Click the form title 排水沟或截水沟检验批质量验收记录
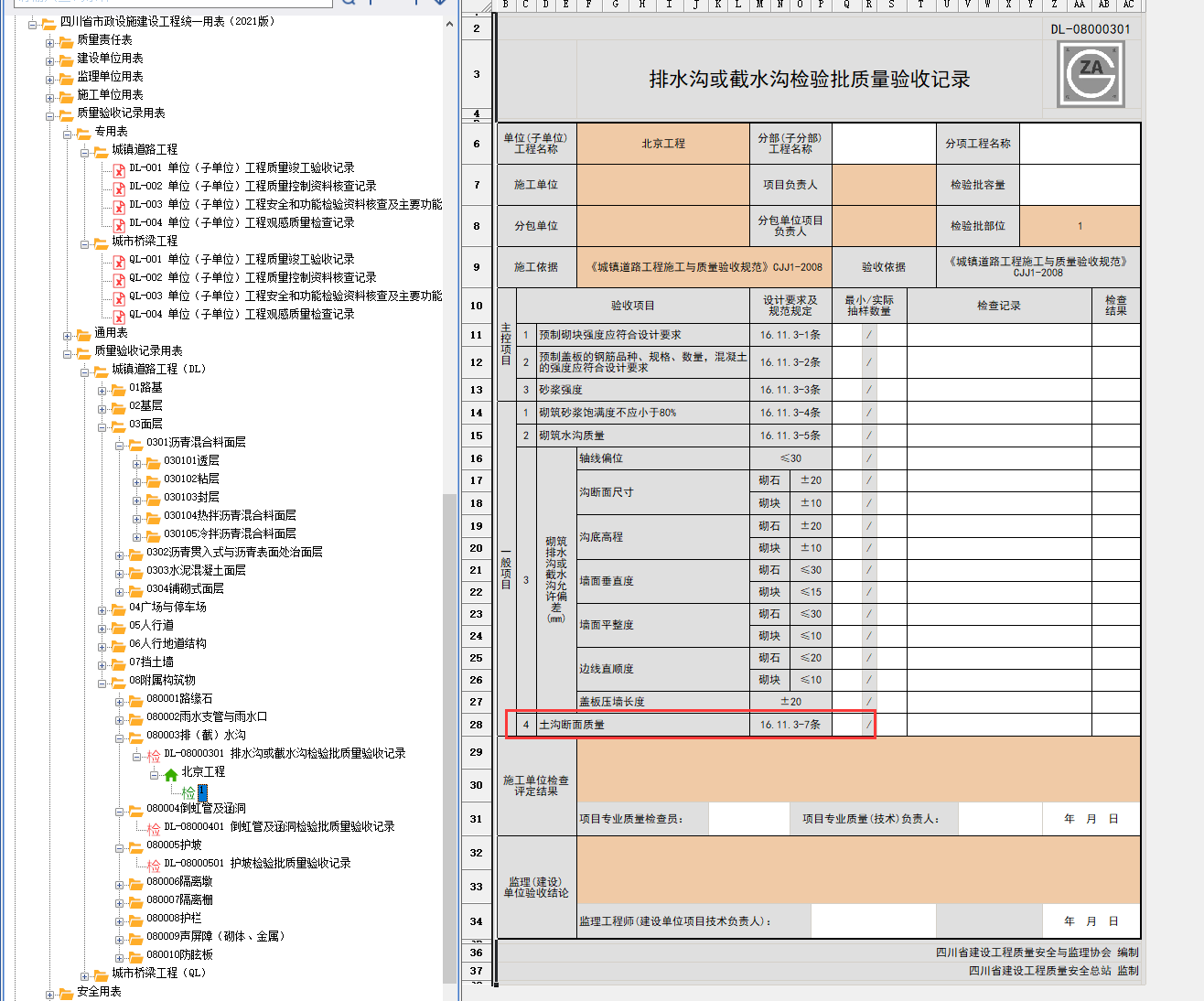Image resolution: width=1204 pixels, height=1001 pixels. tap(810, 80)
